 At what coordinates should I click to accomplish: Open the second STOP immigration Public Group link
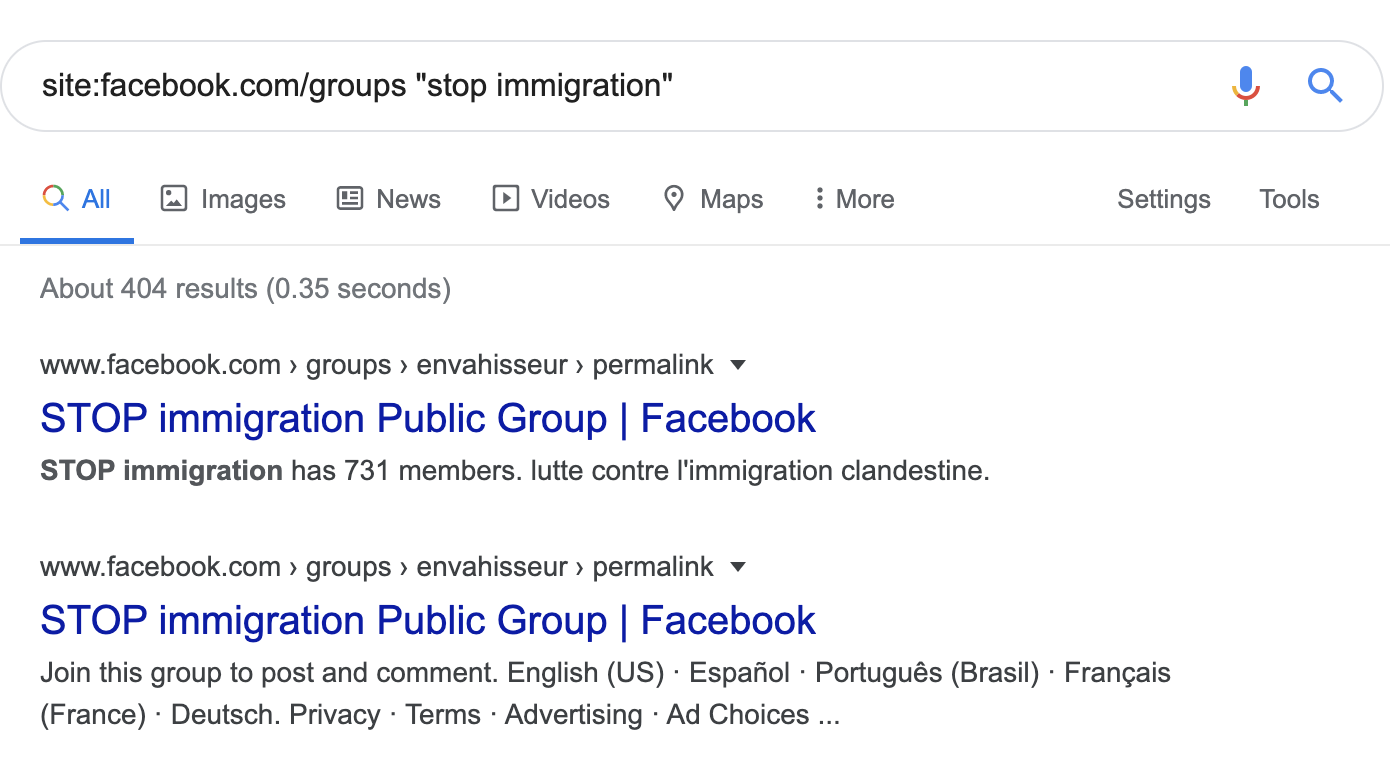pos(428,621)
